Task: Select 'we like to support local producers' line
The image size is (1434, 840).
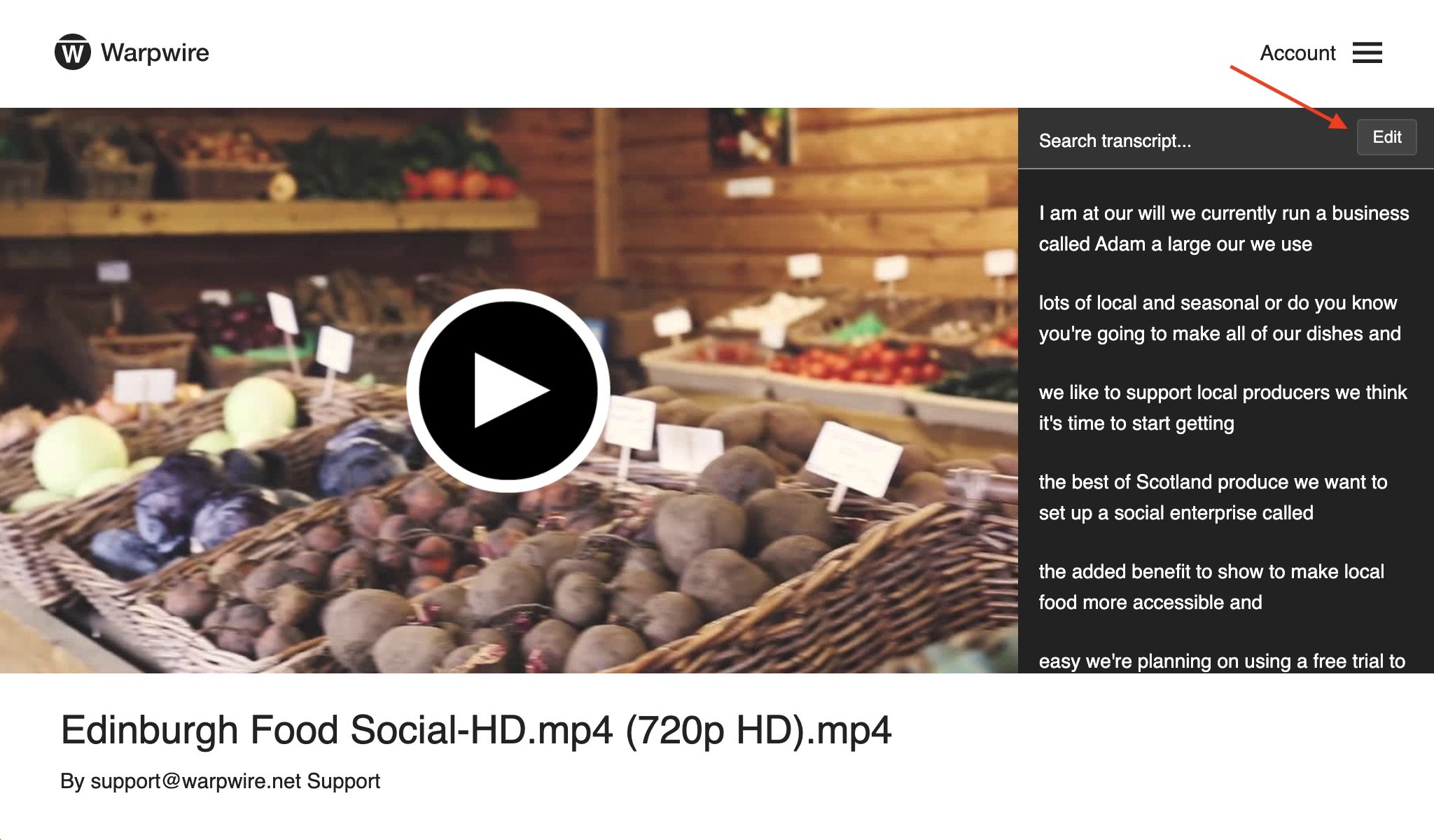Action: point(1222,393)
